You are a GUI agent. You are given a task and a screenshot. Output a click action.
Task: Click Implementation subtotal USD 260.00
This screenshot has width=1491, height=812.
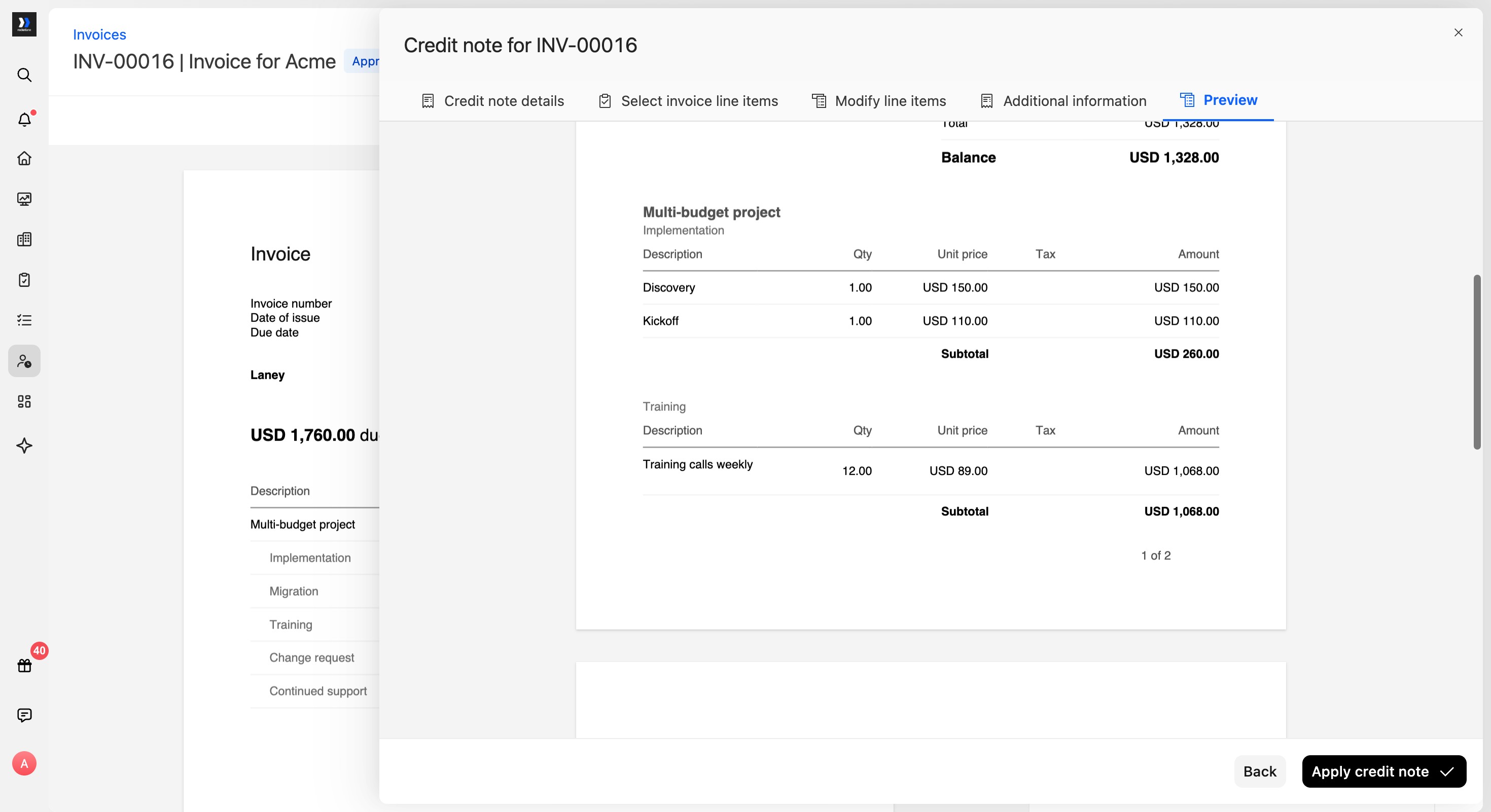point(1186,354)
